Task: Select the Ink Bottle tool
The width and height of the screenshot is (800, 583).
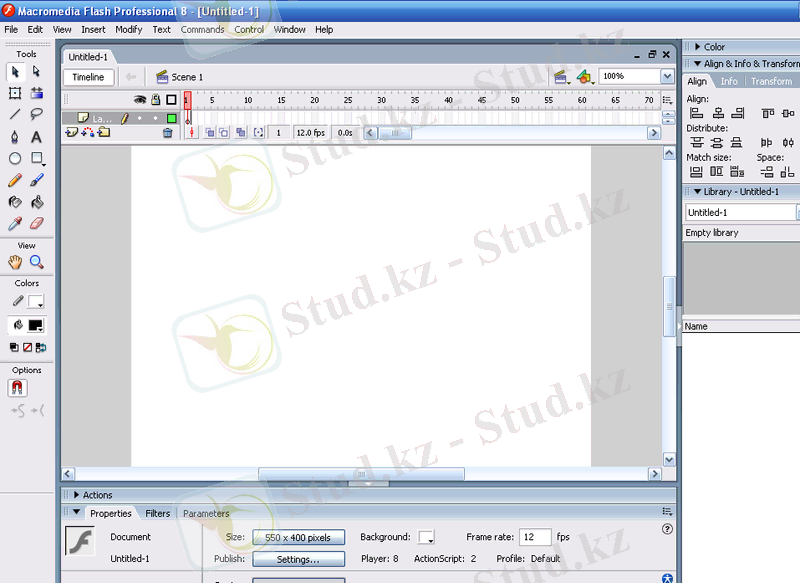Action: click(15, 202)
